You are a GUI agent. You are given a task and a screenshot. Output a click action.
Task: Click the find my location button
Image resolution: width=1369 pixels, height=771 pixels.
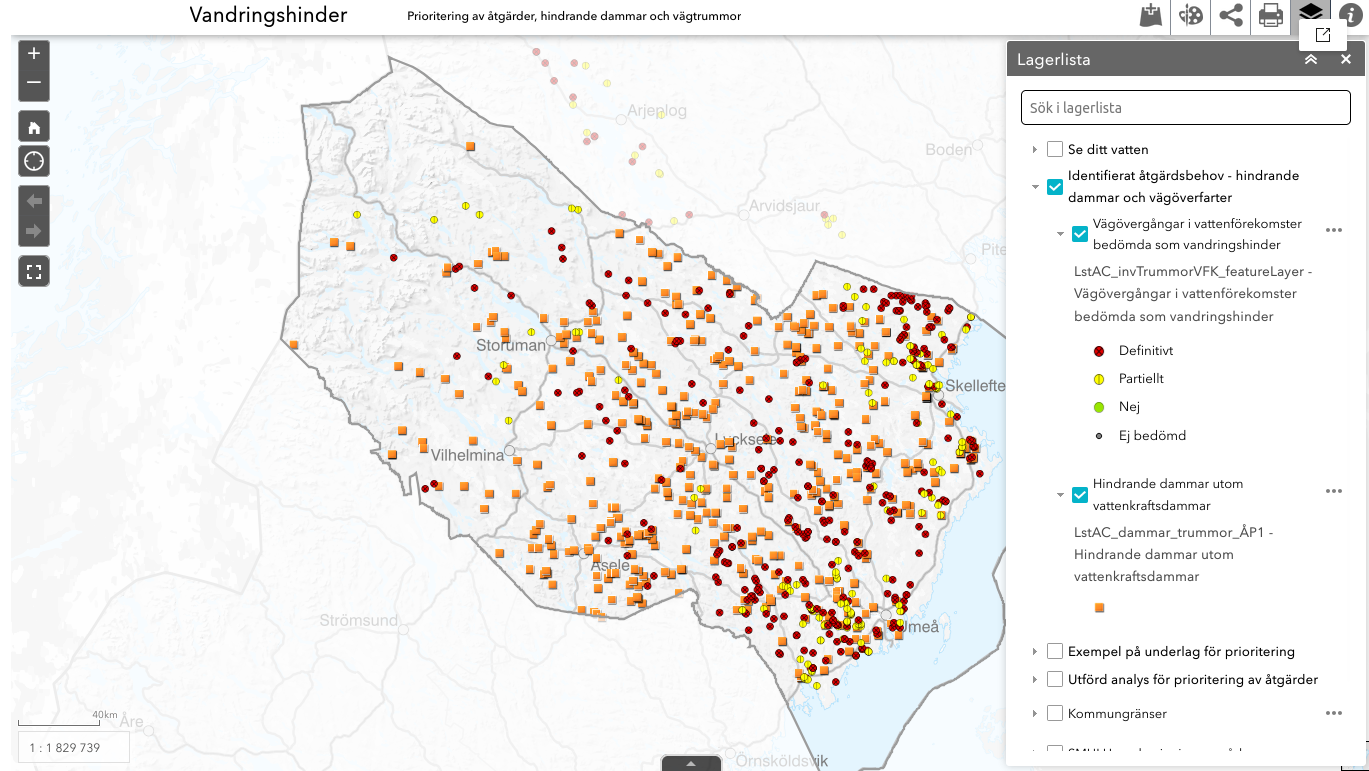click(x=34, y=161)
